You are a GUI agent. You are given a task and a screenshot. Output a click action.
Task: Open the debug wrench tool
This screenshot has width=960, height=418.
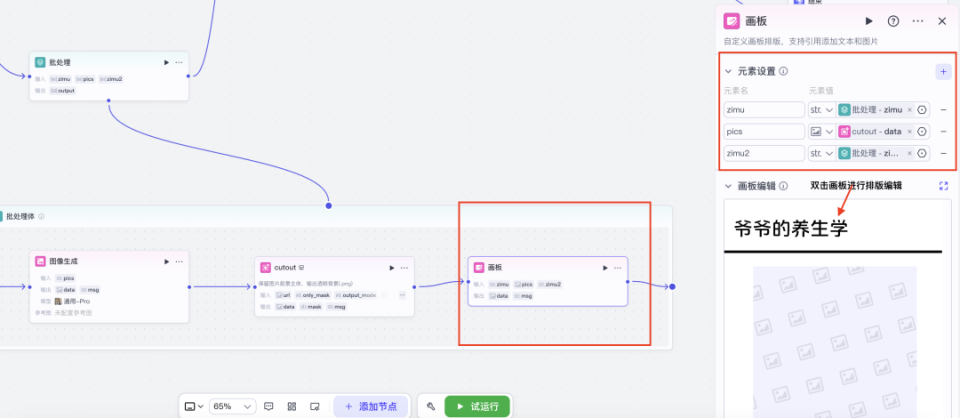[x=431, y=406]
